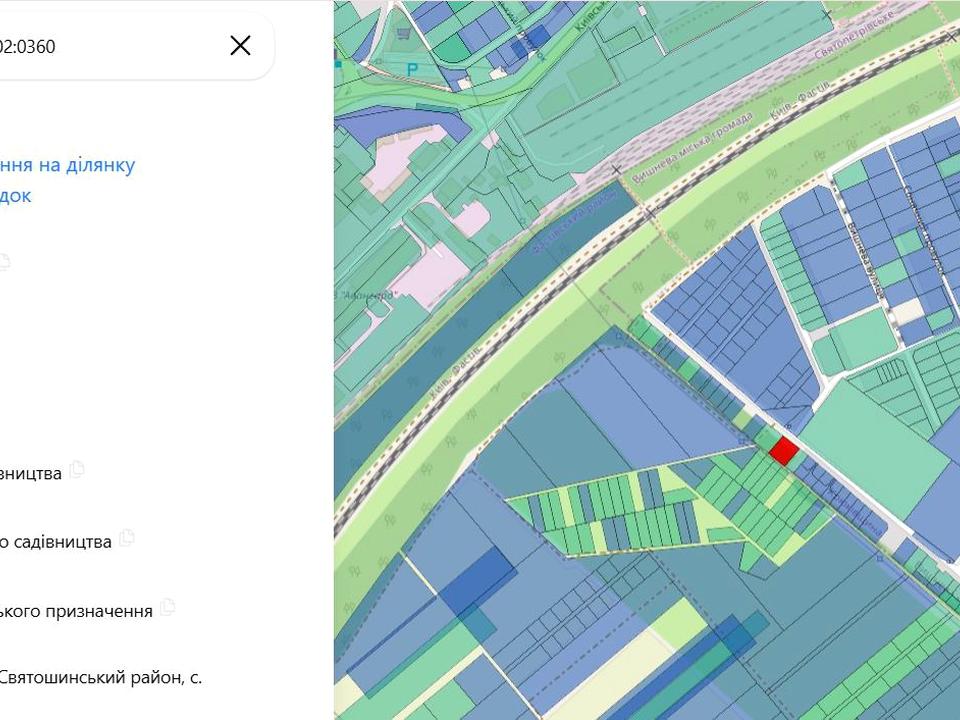Click copy icon next to 'о садівництва'
The height and width of the screenshot is (720, 960).
coord(126,538)
